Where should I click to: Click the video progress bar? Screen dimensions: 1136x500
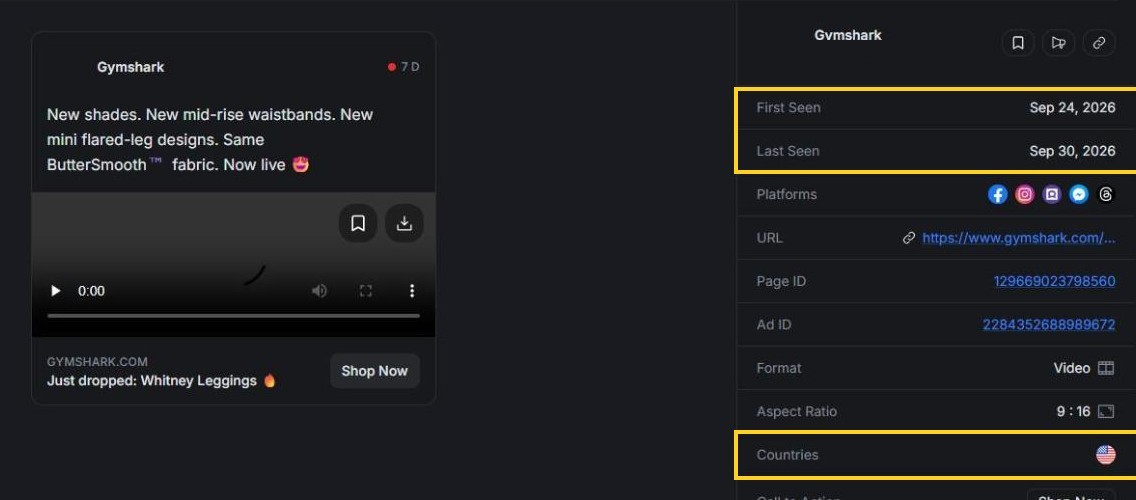point(233,316)
